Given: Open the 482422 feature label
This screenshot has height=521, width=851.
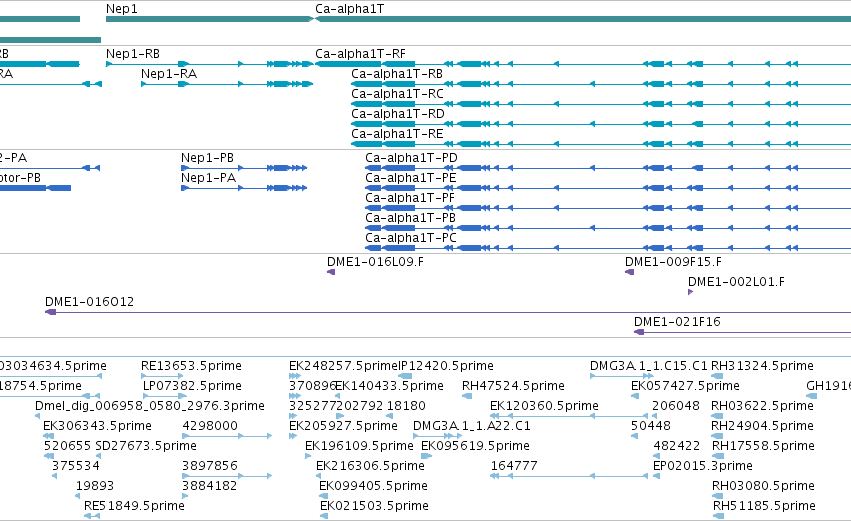Looking at the screenshot, I should point(677,447).
